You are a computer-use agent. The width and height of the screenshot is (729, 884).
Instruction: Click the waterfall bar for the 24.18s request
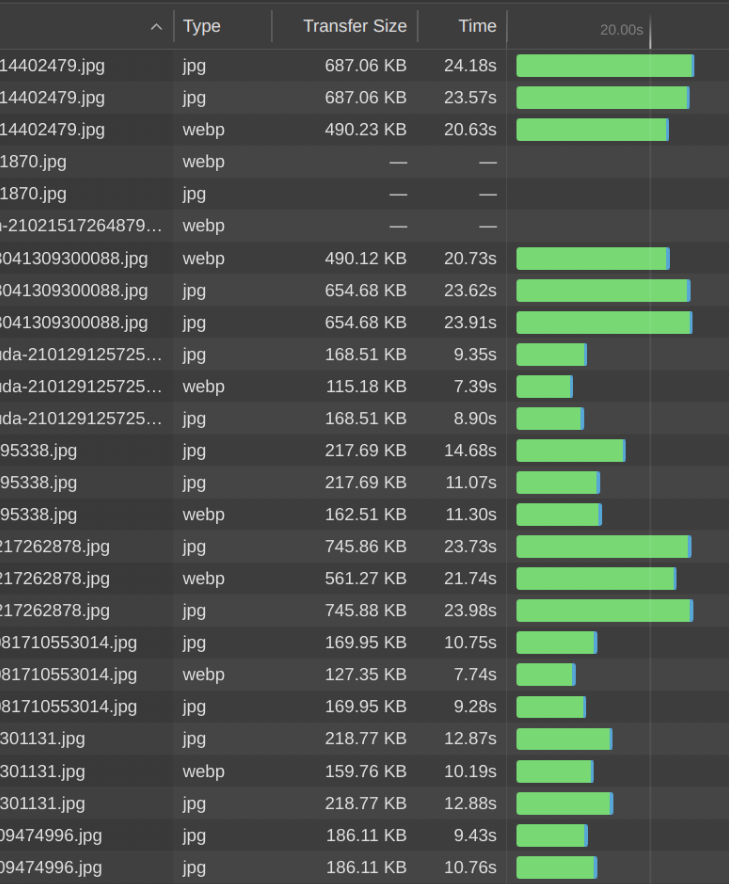(x=605, y=65)
